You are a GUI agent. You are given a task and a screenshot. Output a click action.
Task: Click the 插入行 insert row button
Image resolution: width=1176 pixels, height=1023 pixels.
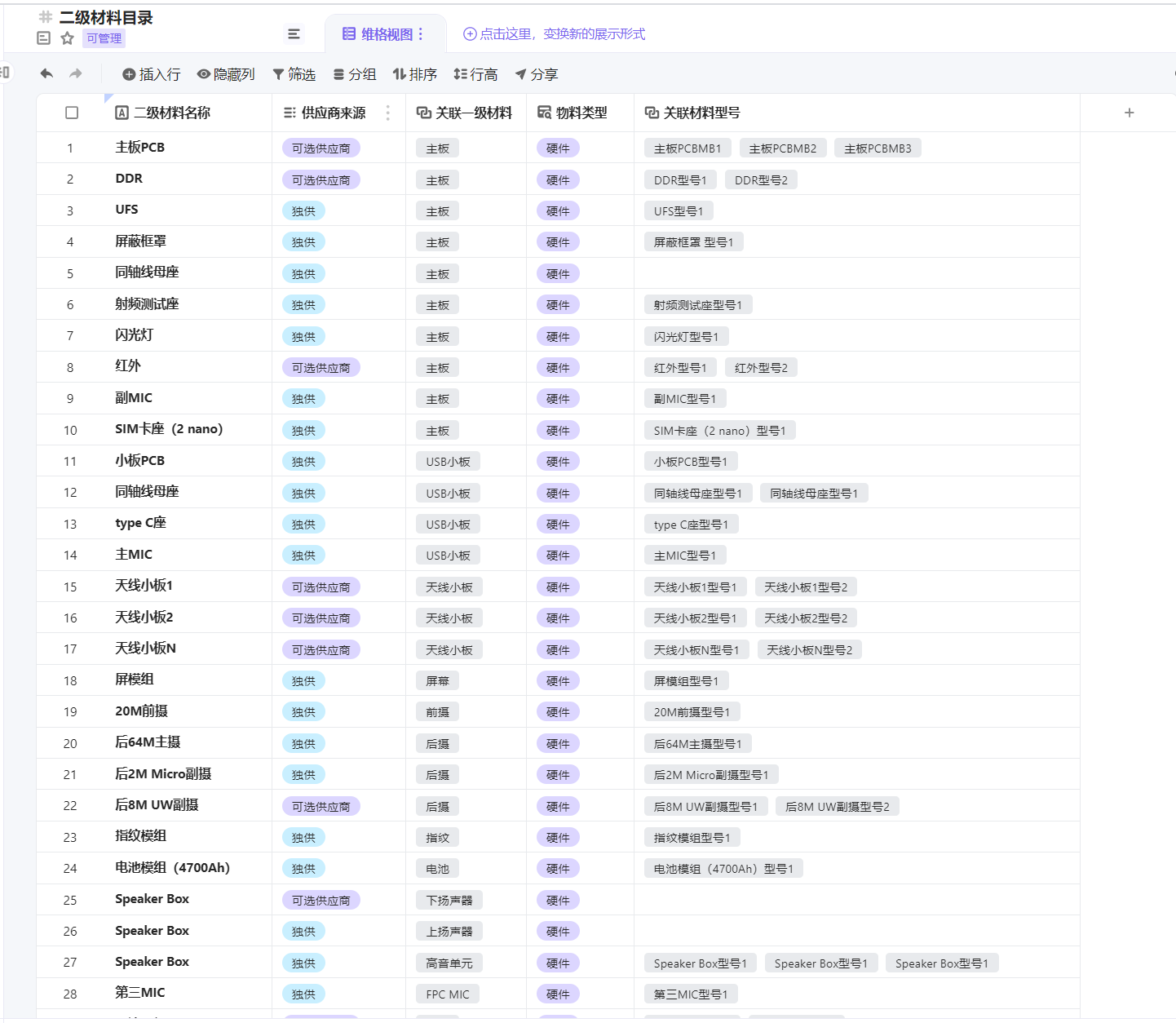tap(152, 74)
